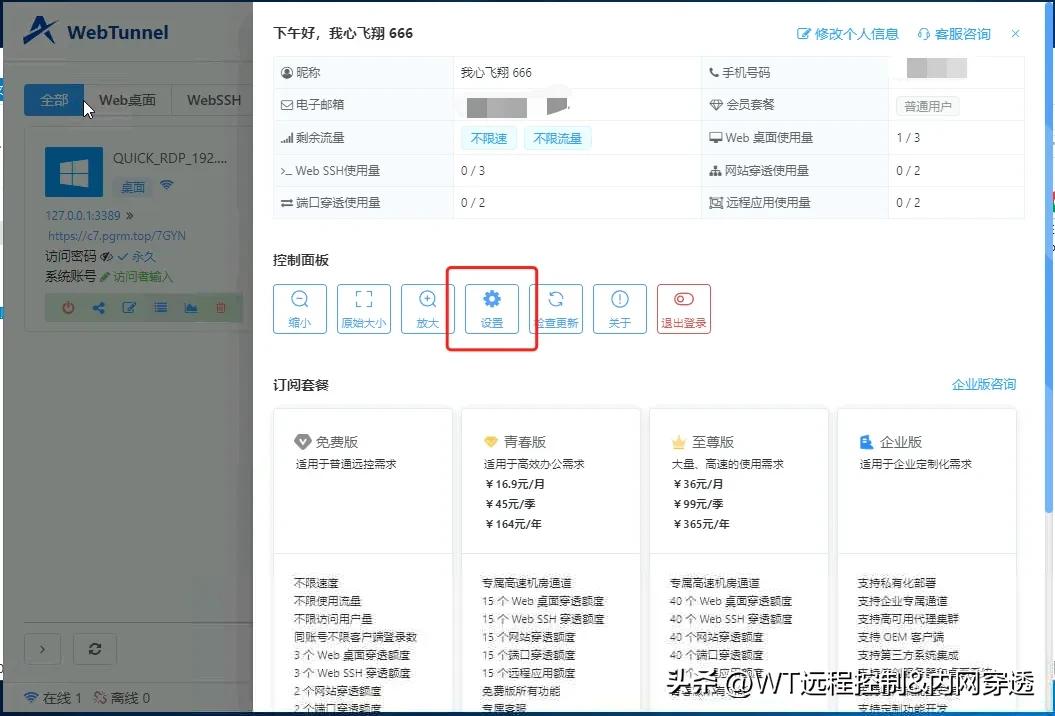Open the 关于 about button

[620, 308]
